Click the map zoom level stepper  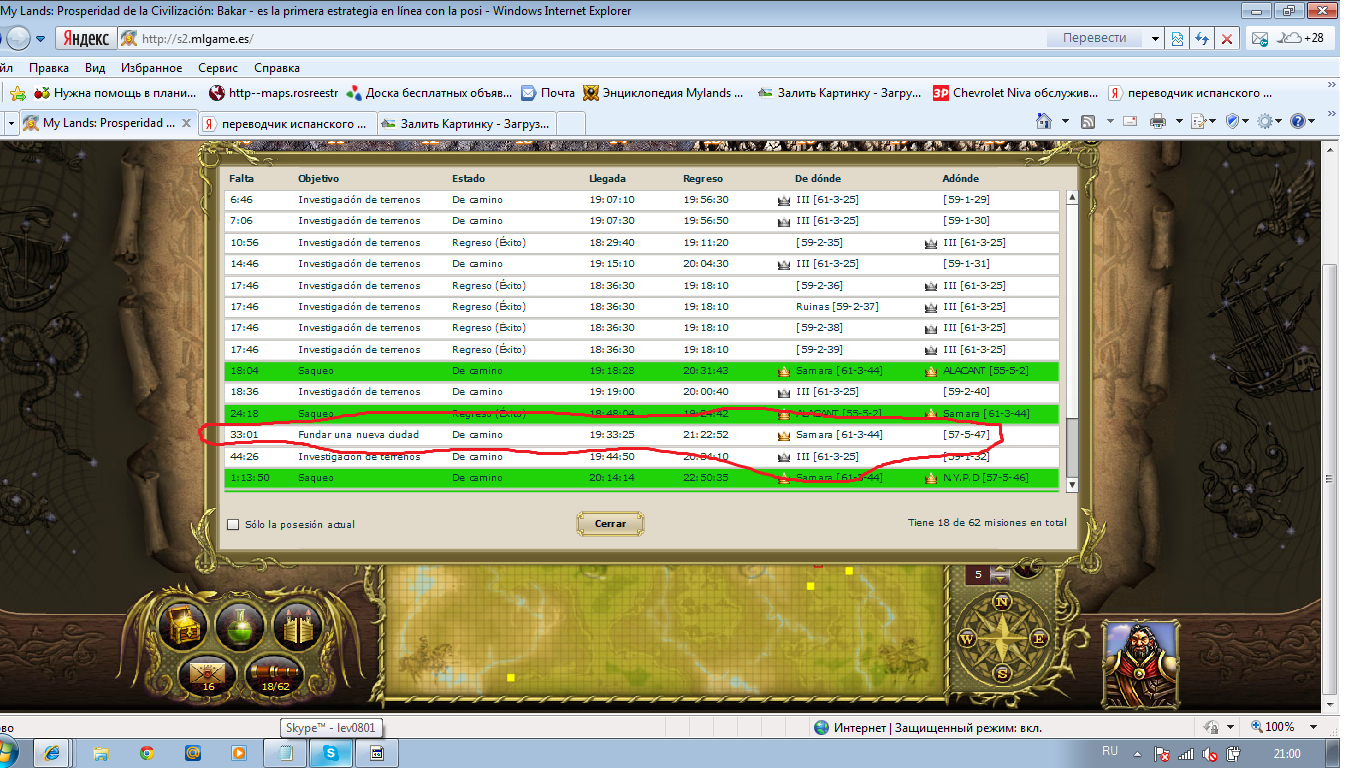pos(998,574)
